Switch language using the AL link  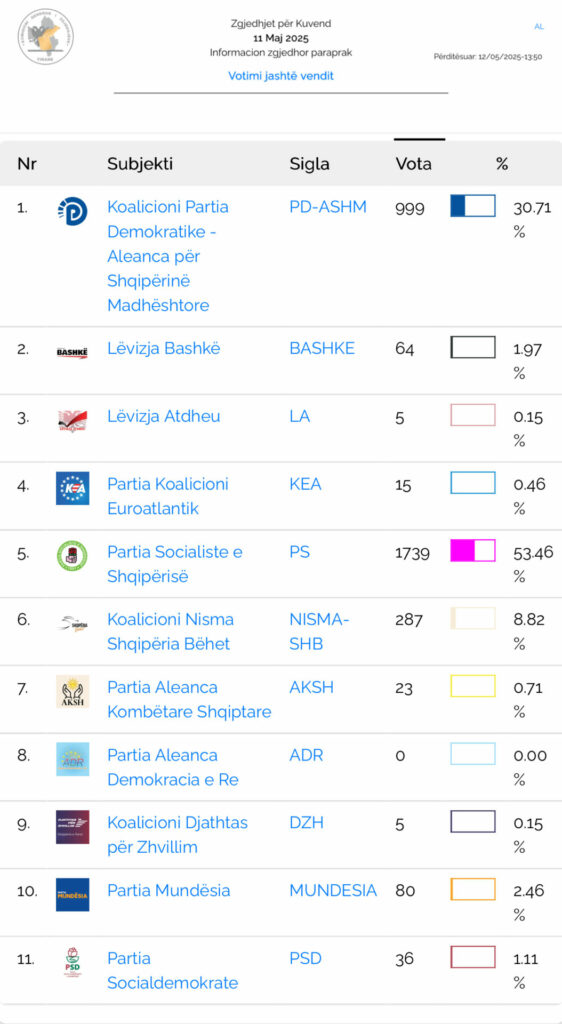pos(539,26)
